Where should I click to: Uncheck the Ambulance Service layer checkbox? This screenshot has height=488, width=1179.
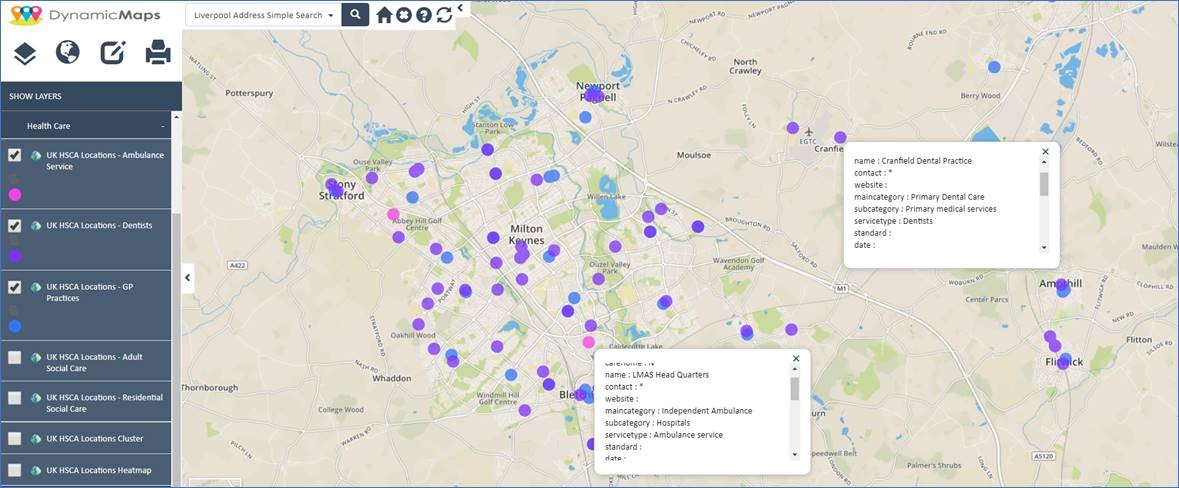pyautogui.click(x=14, y=155)
